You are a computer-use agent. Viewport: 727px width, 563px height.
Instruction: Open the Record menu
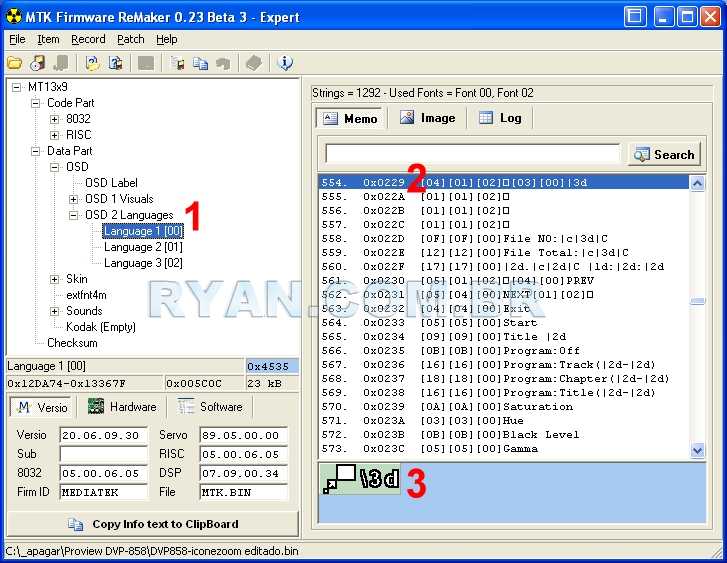[88, 39]
